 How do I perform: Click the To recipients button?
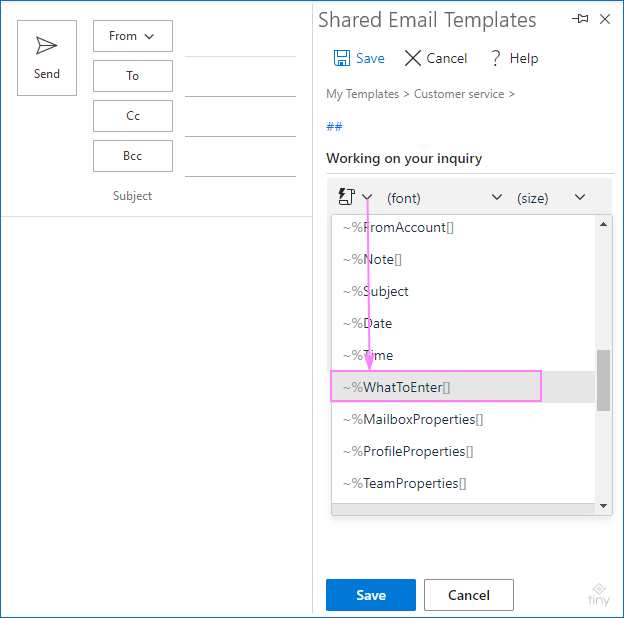coord(133,76)
